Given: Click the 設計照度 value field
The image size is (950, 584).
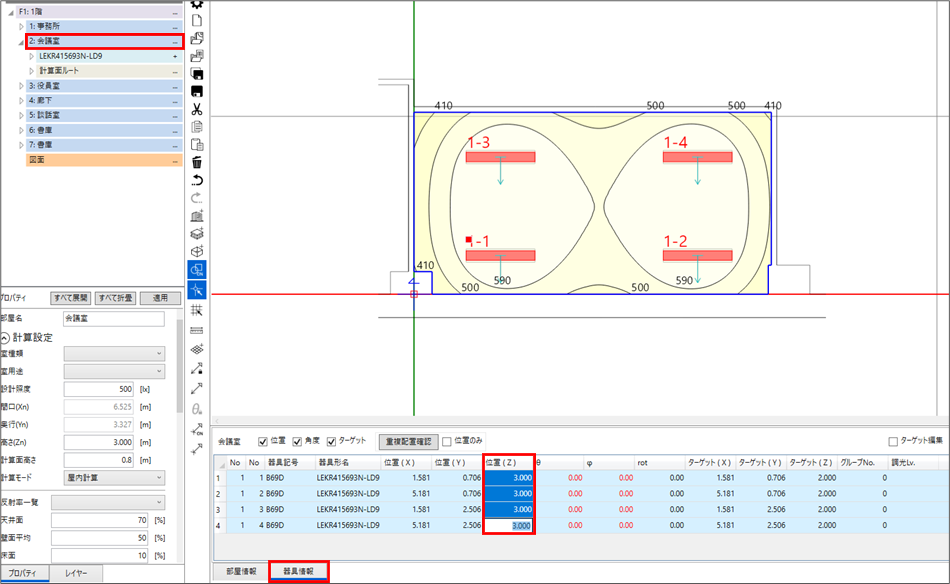Looking at the screenshot, I should (98, 389).
